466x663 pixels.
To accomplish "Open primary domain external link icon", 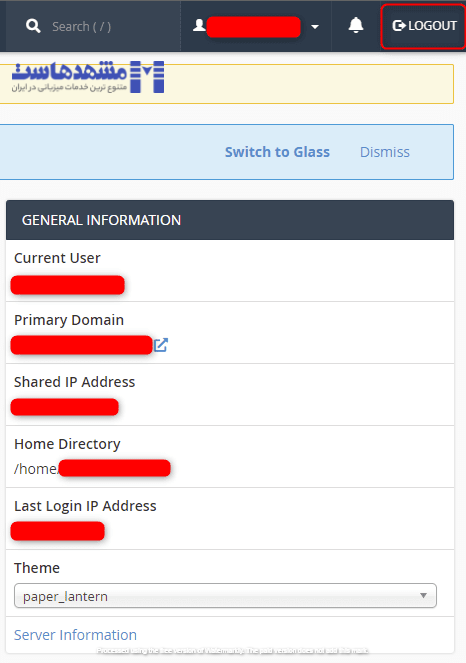I will pyautogui.click(x=160, y=345).
